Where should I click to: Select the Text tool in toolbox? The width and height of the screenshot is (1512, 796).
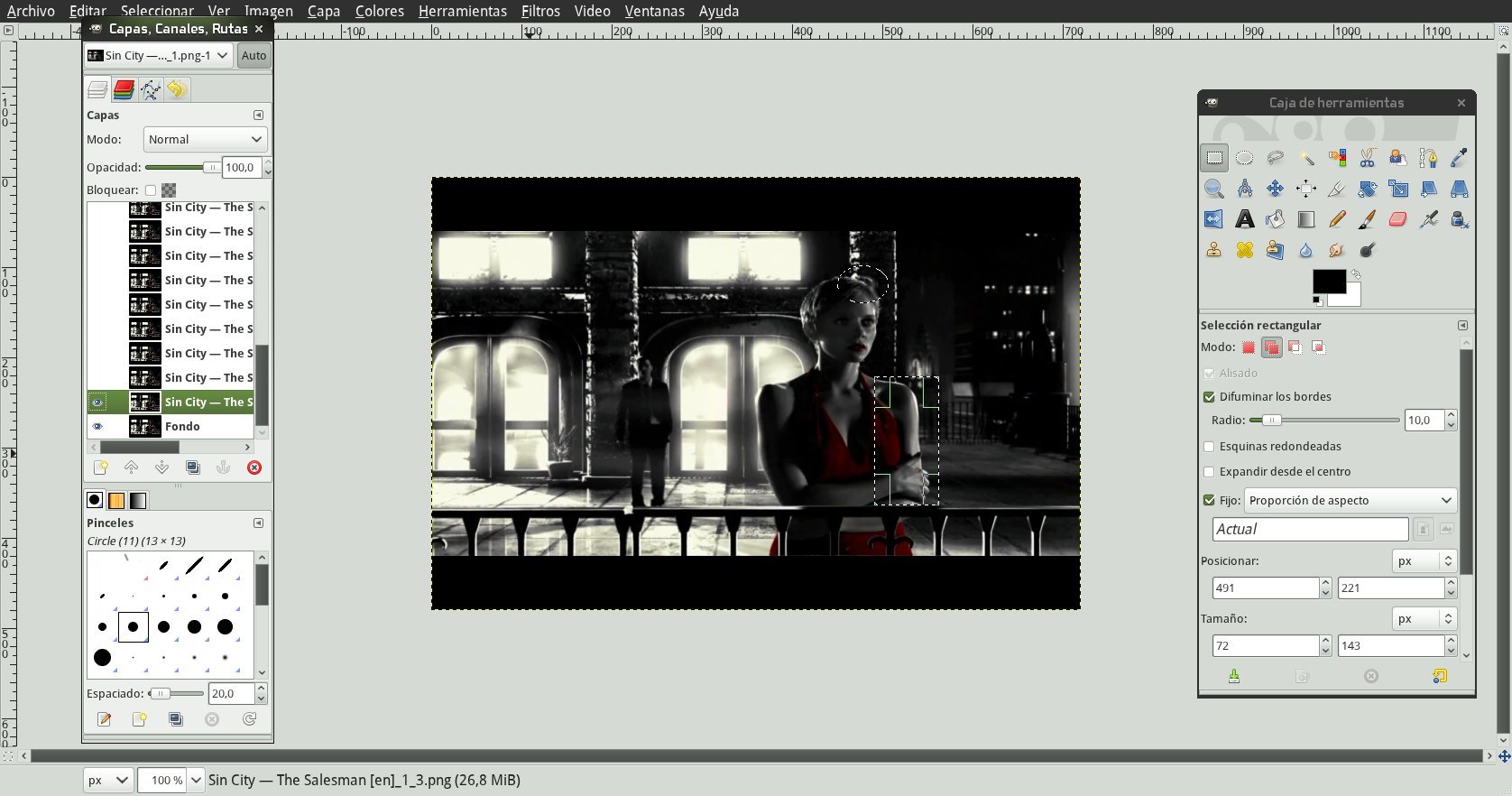point(1245,219)
